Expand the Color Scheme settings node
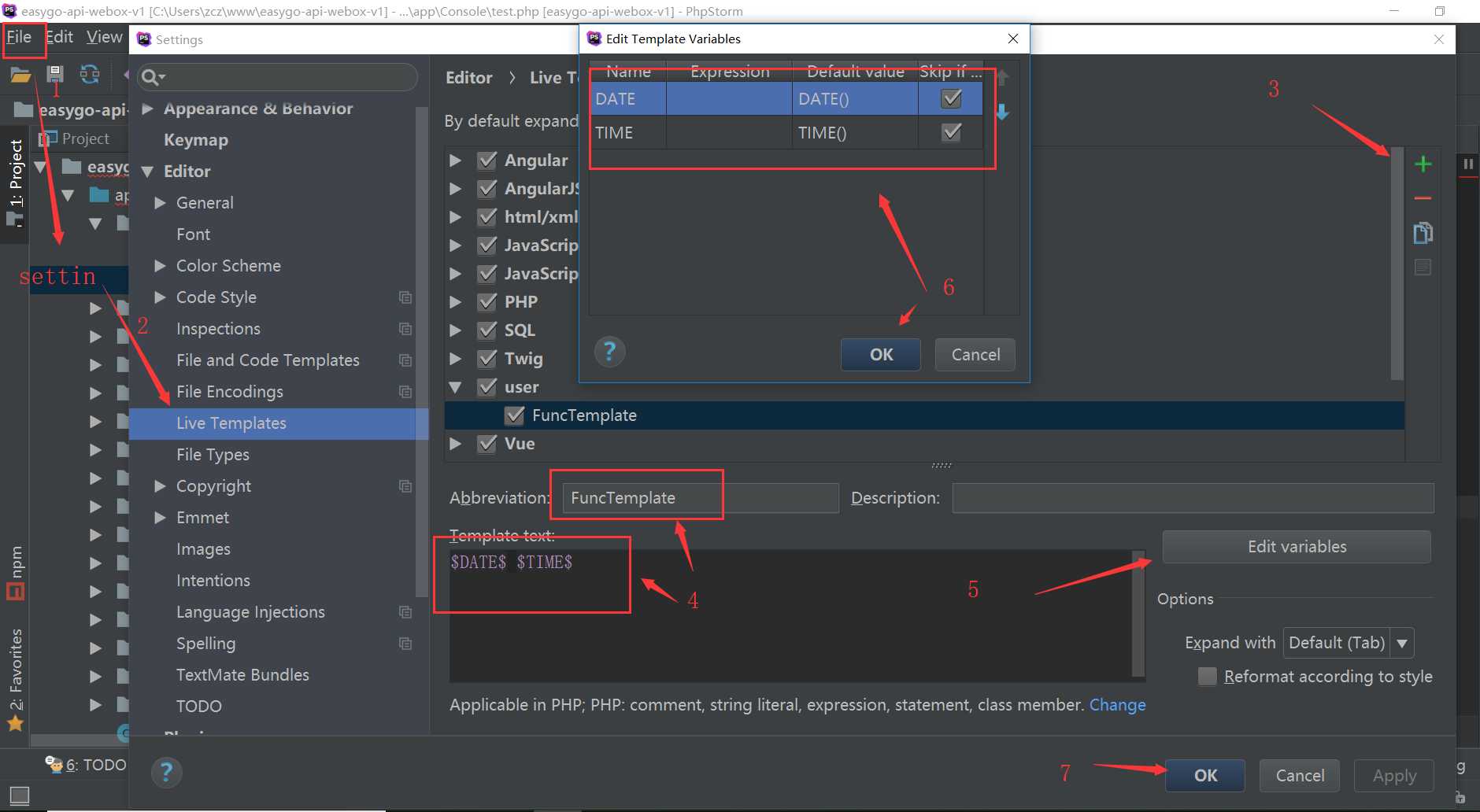1480x812 pixels. 160,266
